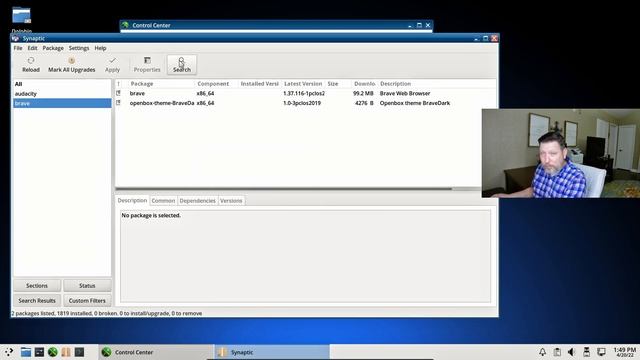Click version 1.0-3pclos2019 cell
640x360 pixels.
(x=302, y=103)
